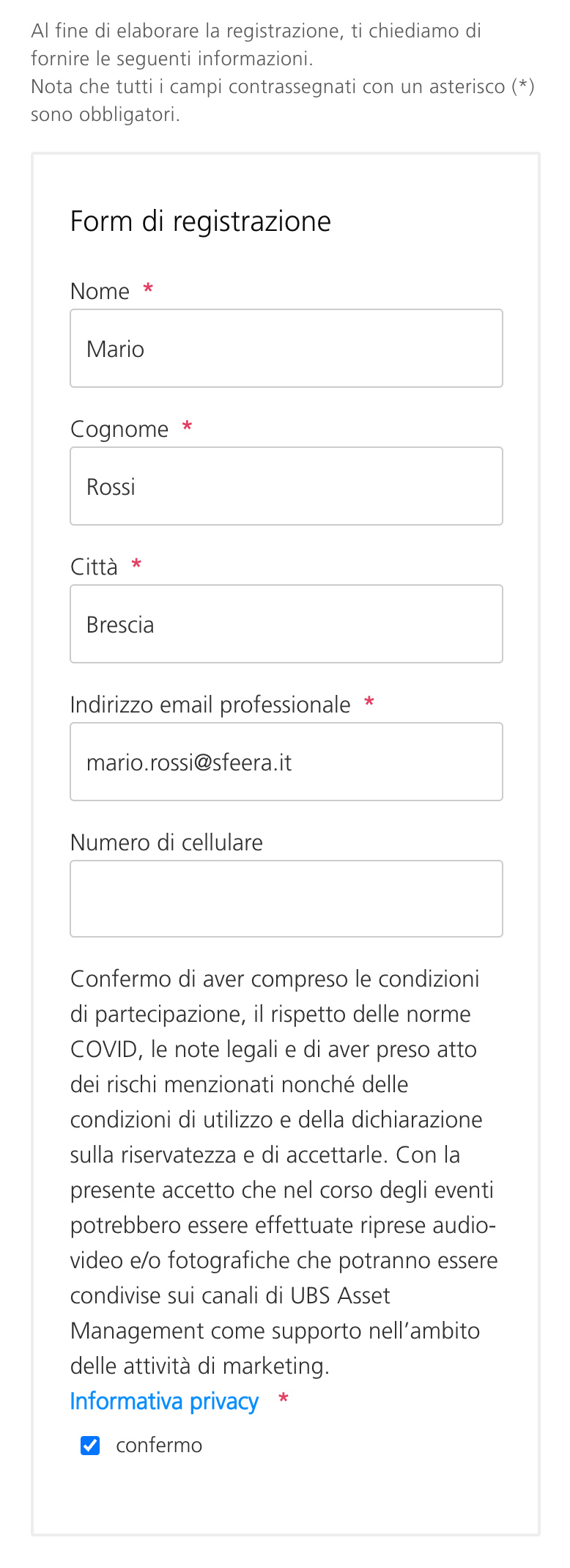Focus the empty Numero di cellulare field
This screenshot has height=1568, width=570.
point(286,899)
